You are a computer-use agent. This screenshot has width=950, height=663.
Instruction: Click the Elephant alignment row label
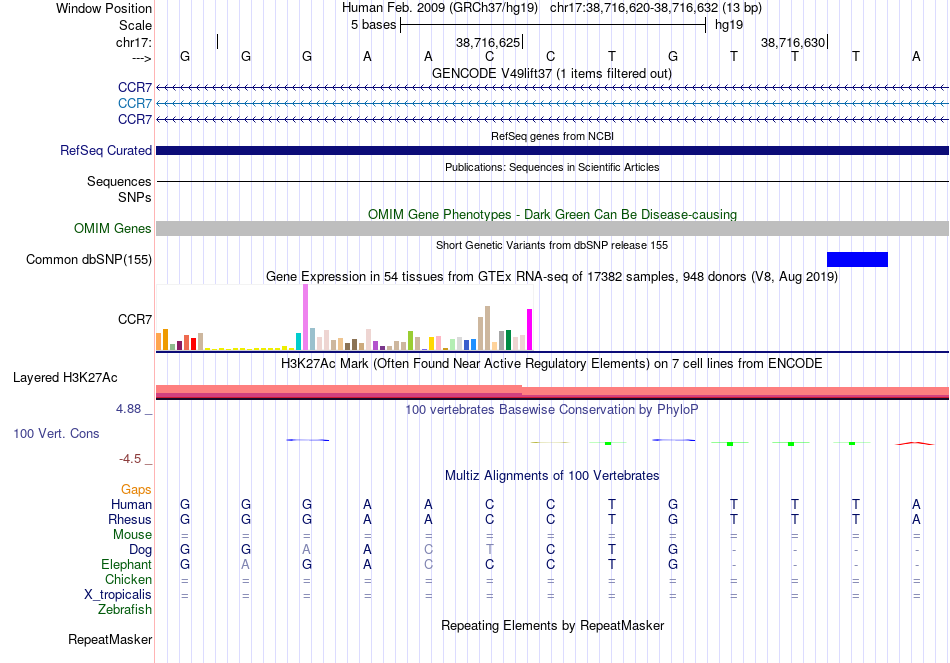tap(126, 564)
